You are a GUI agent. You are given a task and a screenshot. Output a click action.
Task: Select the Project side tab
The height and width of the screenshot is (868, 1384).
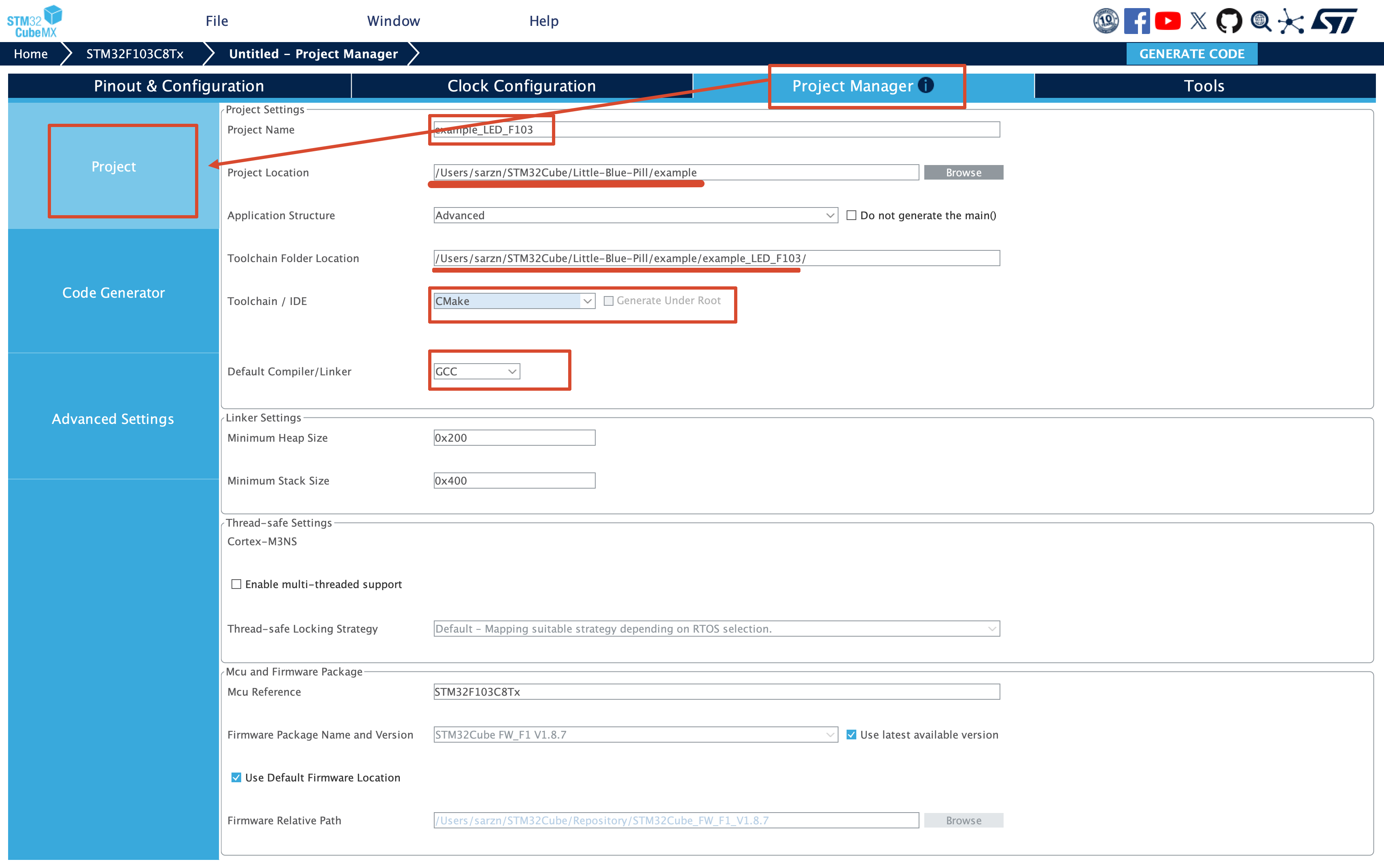114,167
